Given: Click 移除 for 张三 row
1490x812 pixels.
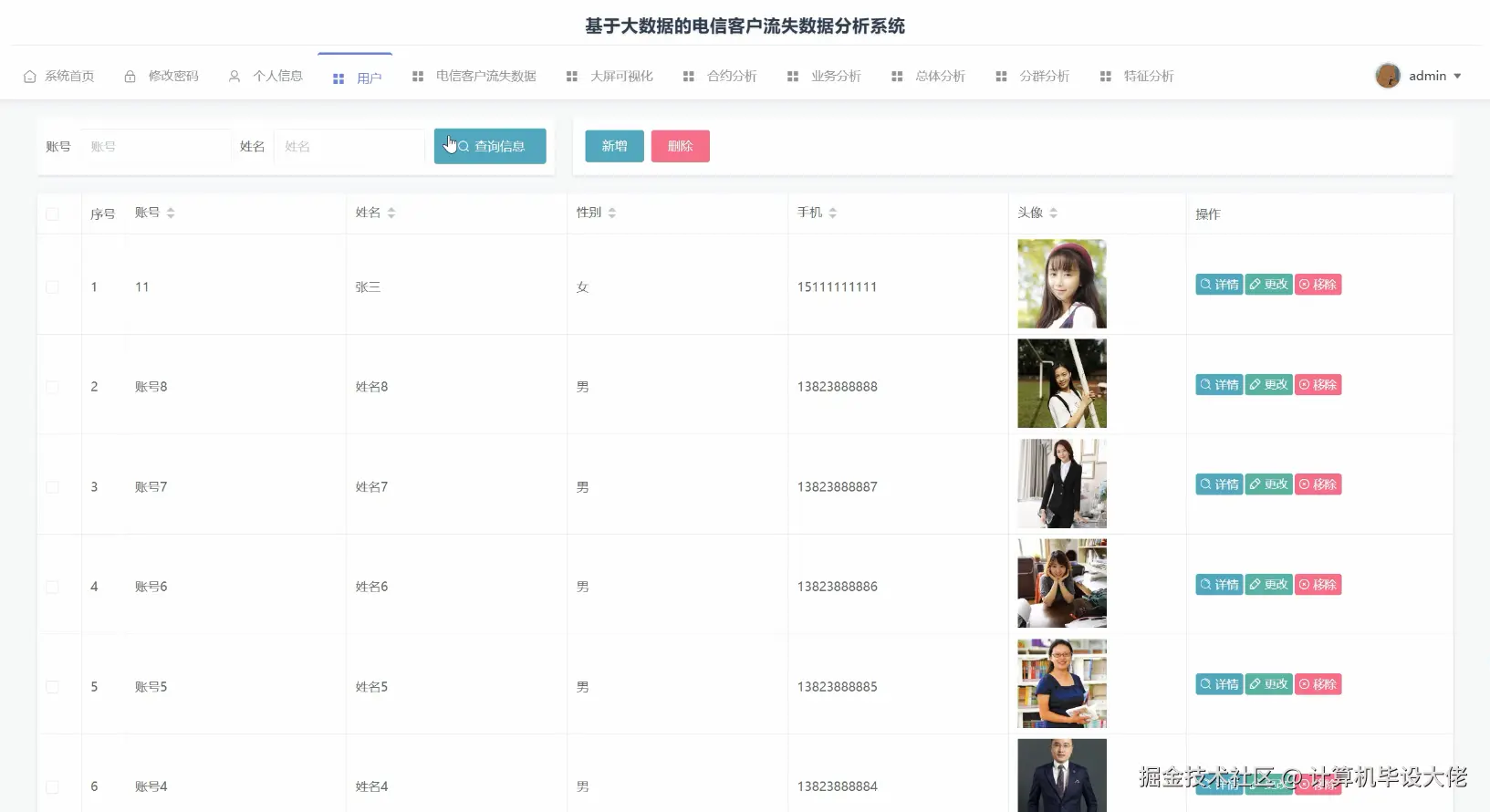Looking at the screenshot, I should [x=1318, y=285].
